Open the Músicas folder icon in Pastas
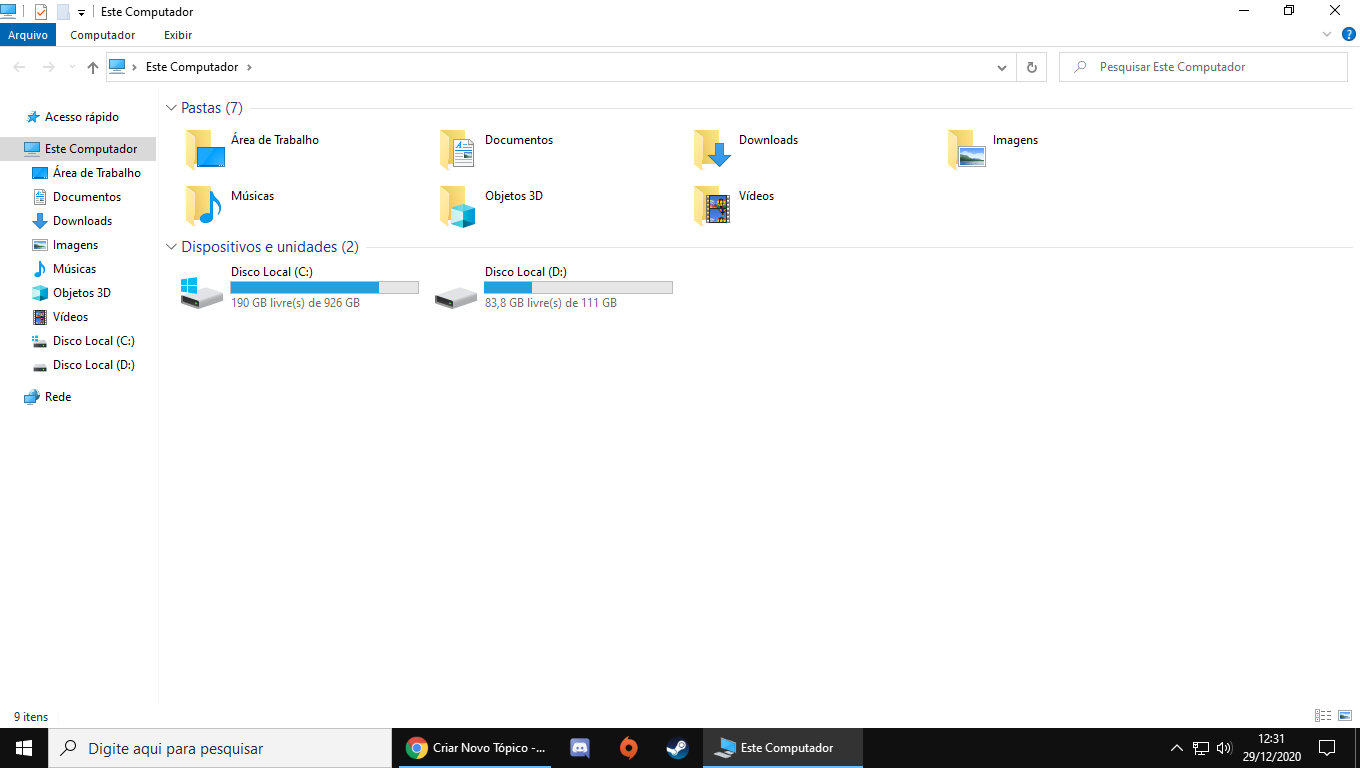 pos(205,205)
